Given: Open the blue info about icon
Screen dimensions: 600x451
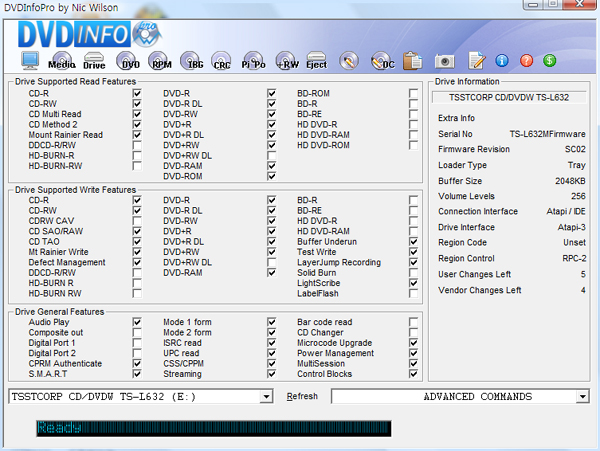Looking at the screenshot, I should pos(502,60).
